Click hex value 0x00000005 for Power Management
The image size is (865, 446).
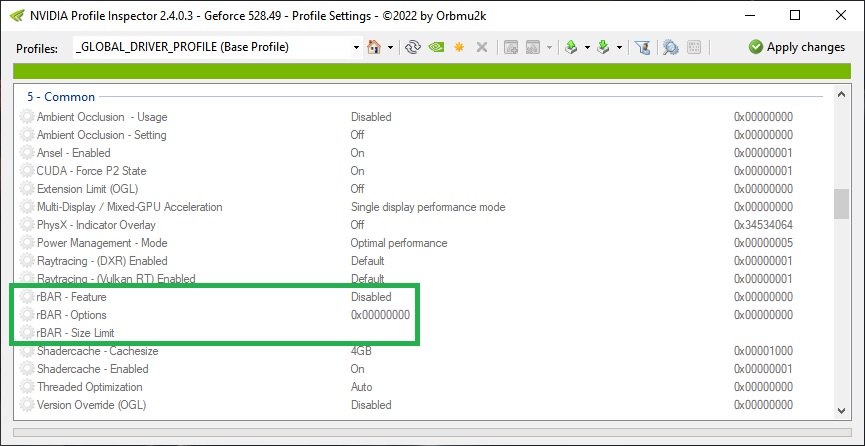(x=763, y=243)
